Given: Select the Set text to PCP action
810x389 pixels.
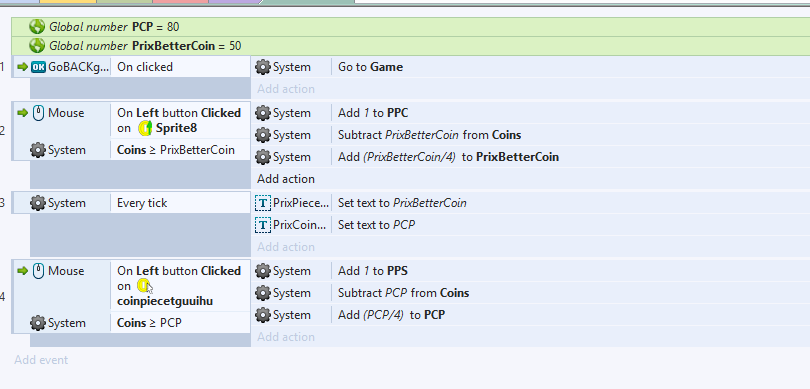Looking at the screenshot, I should (x=571, y=225).
